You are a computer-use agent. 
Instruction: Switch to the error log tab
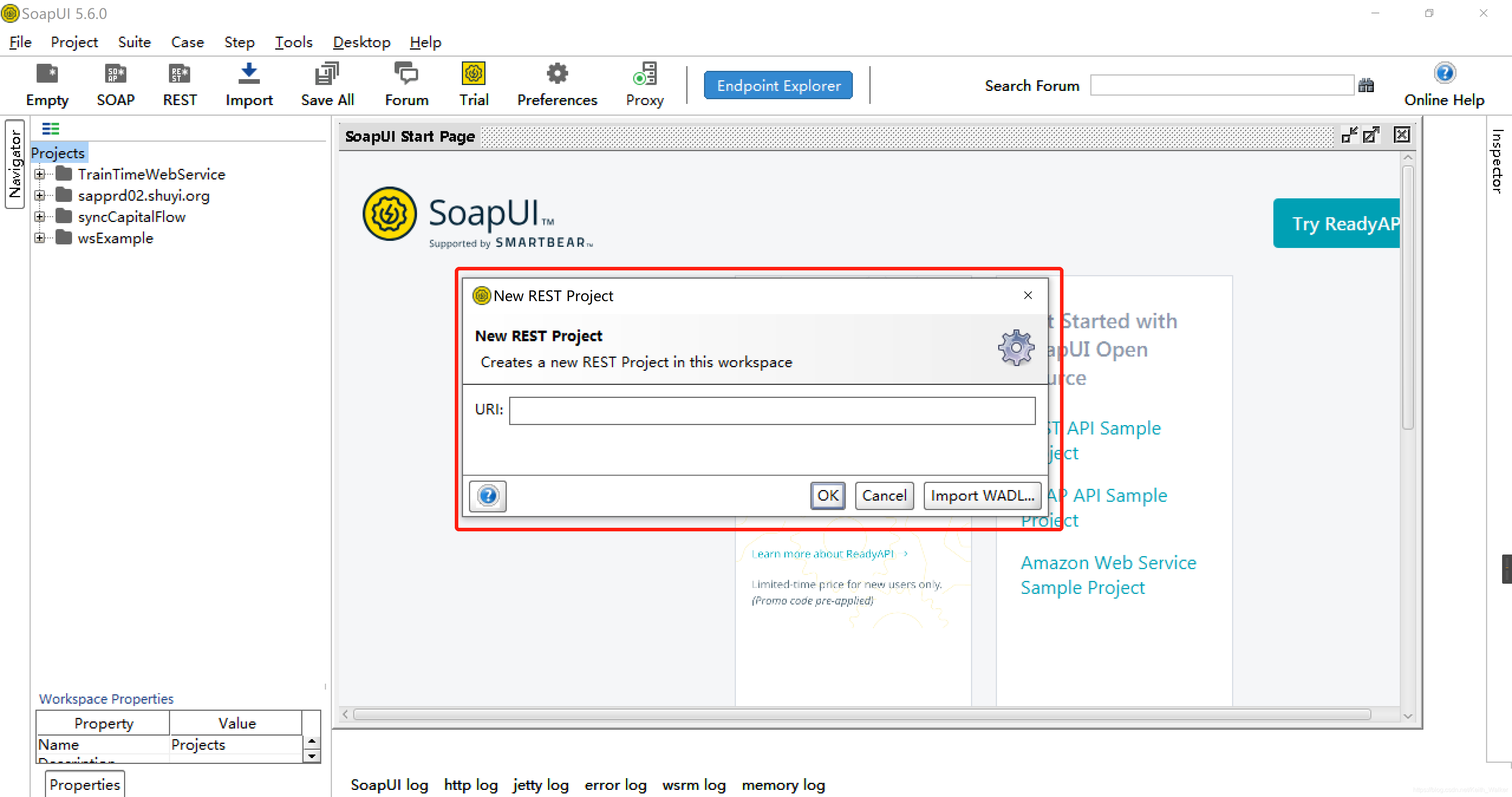pos(615,785)
